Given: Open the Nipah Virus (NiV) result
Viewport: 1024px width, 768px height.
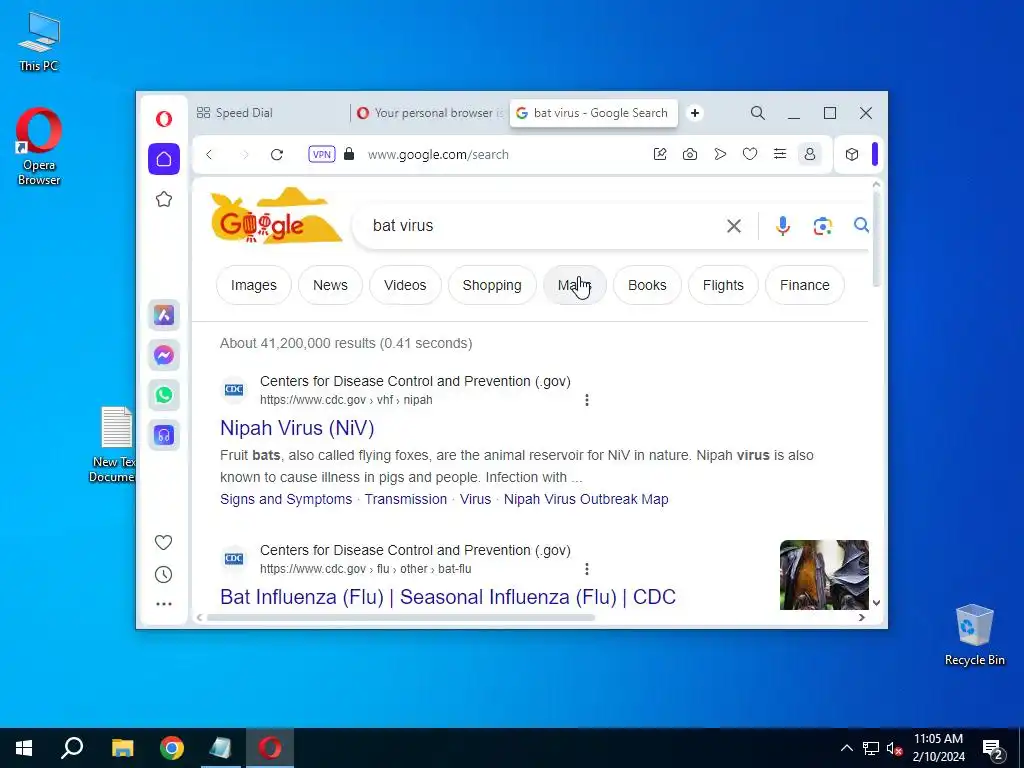Looking at the screenshot, I should [297, 428].
